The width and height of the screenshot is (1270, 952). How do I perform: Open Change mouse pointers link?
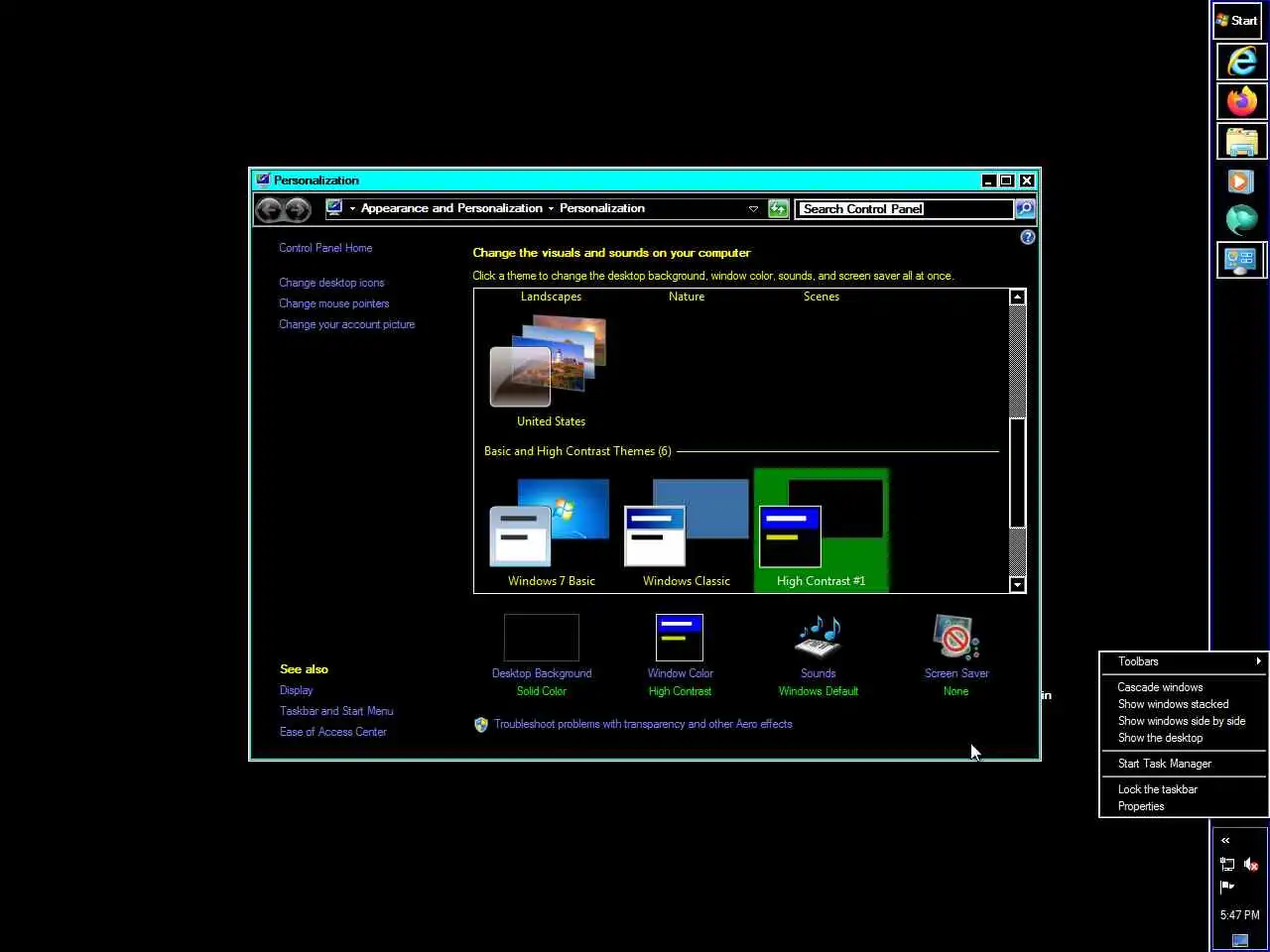click(333, 303)
